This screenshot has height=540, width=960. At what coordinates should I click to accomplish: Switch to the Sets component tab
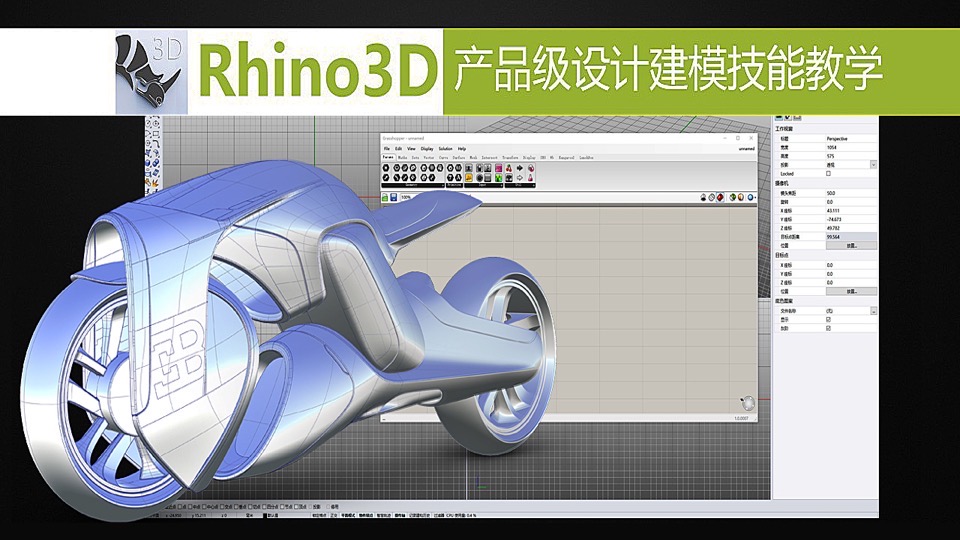[x=416, y=157]
